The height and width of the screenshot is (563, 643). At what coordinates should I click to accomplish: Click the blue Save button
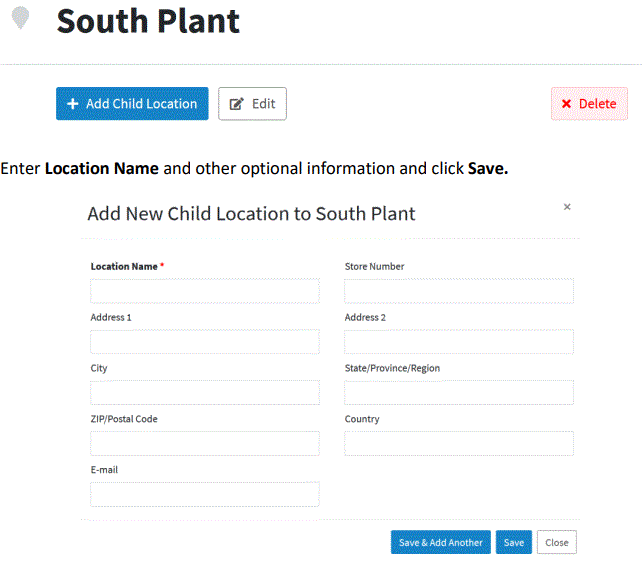pos(514,542)
